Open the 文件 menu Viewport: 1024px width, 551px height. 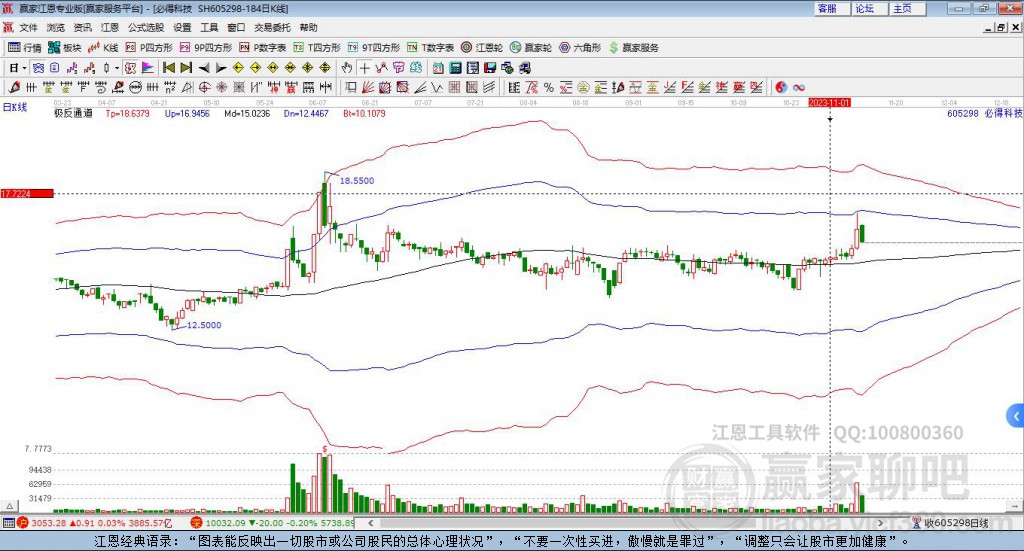click(x=28, y=27)
